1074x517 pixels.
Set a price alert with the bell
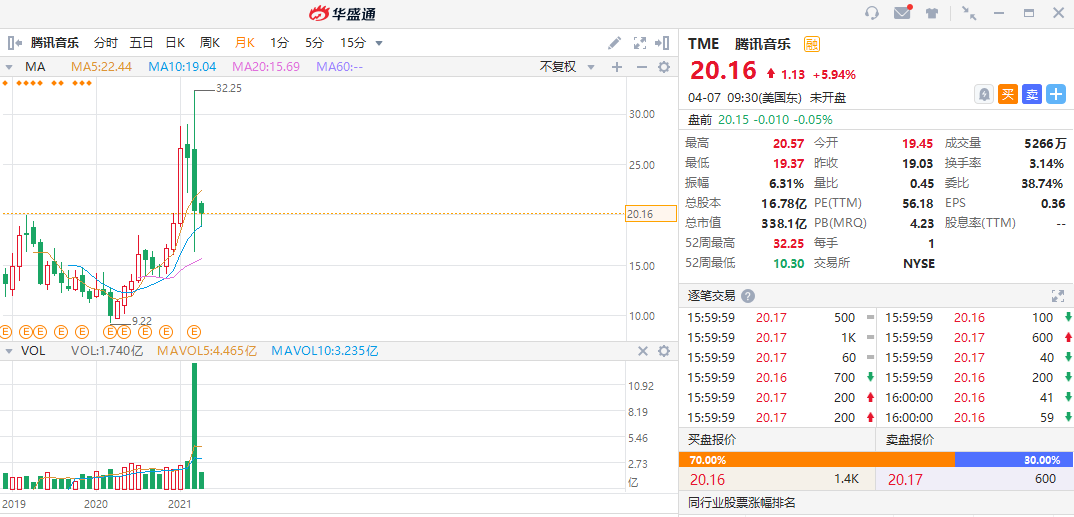tap(984, 94)
